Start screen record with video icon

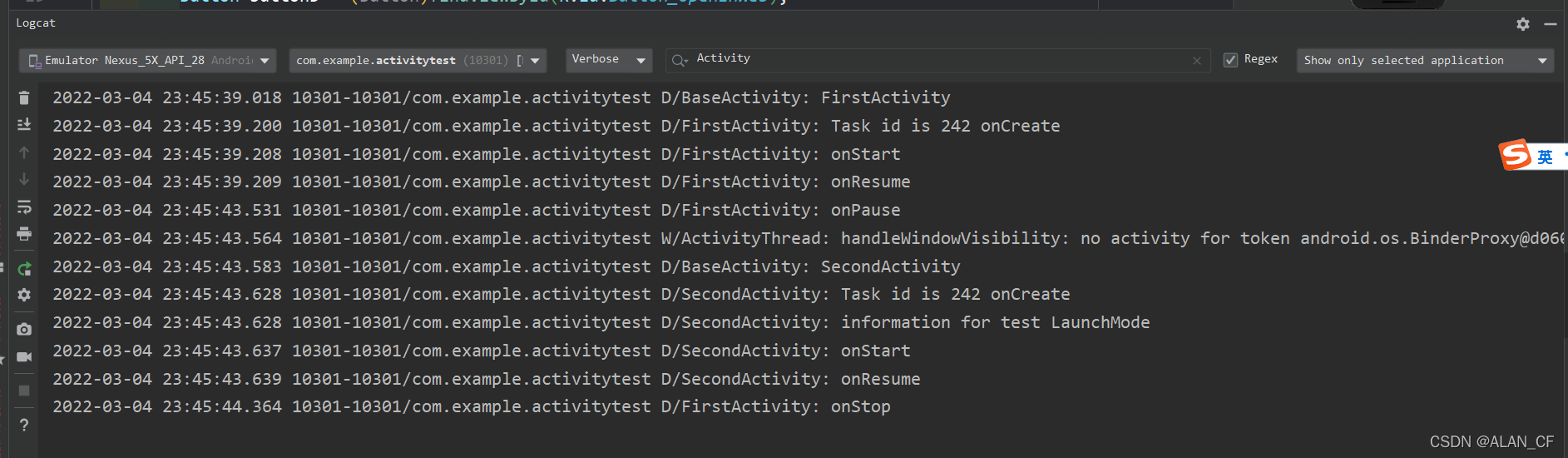click(x=24, y=356)
